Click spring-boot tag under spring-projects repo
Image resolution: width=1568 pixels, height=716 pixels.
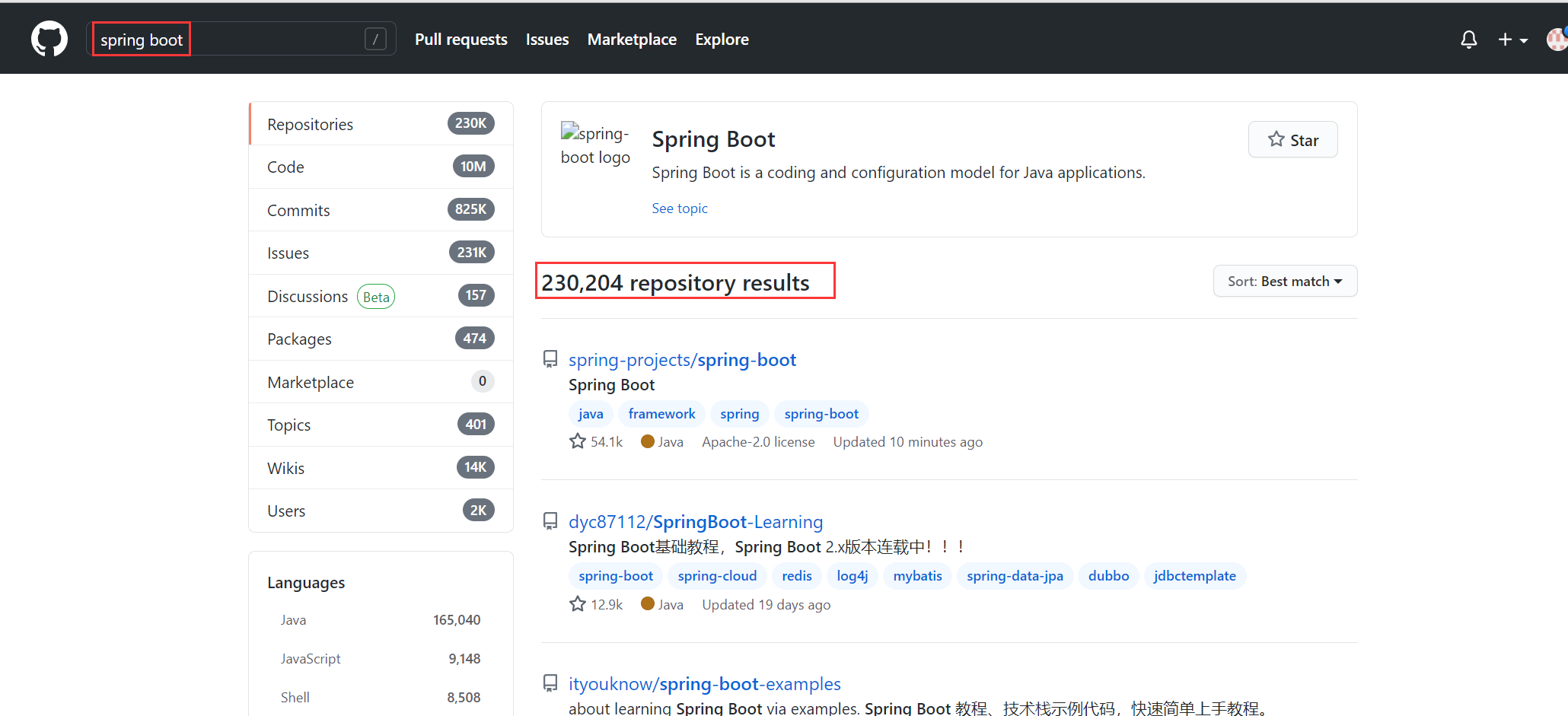click(x=821, y=414)
